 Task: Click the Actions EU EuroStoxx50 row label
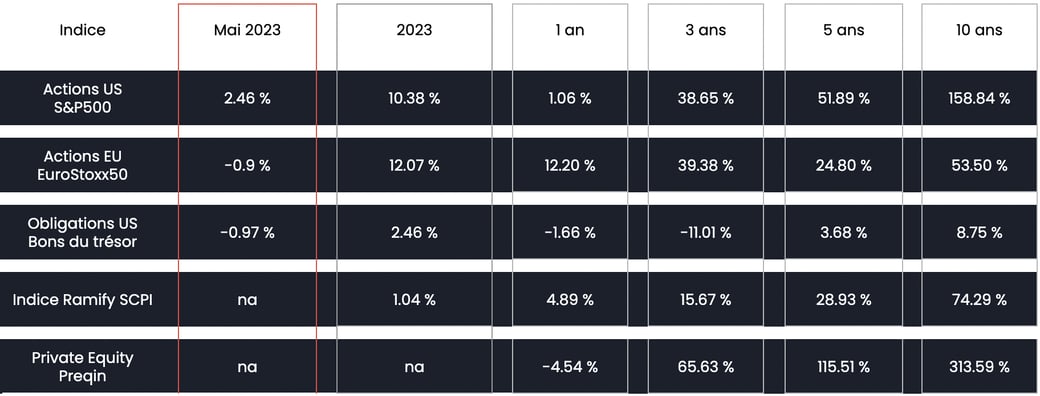(x=83, y=165)
